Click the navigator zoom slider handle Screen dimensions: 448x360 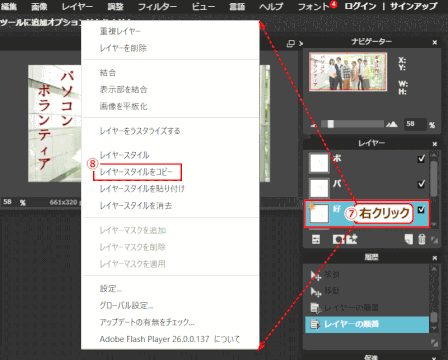(330, 124)
